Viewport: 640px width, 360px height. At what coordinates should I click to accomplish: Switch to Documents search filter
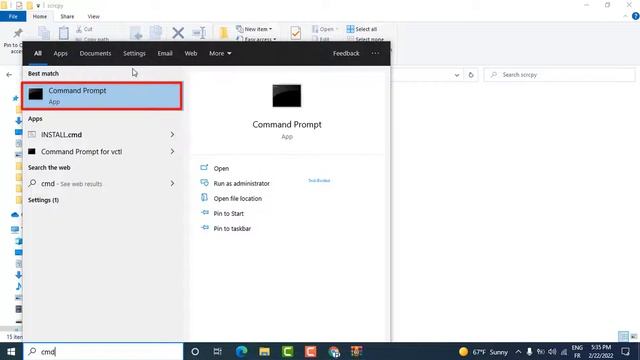(95, 53)
